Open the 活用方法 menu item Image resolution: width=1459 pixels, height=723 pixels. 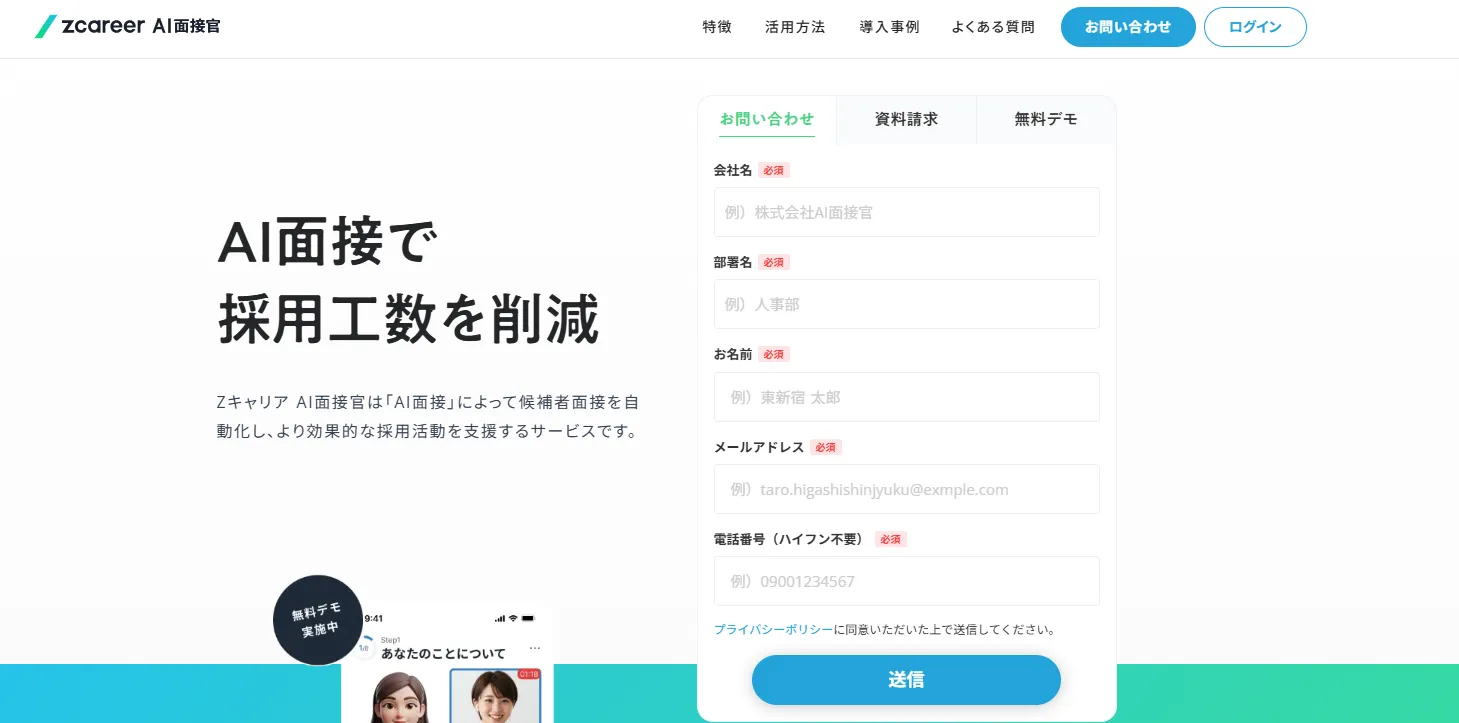(795, 27)
